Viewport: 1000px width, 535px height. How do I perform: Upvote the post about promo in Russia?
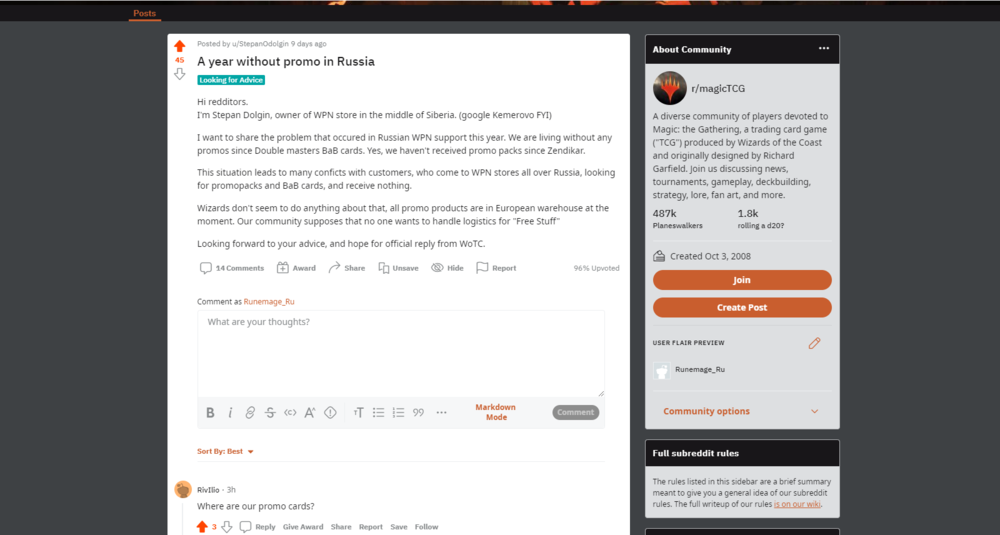(x=179, y=46)
